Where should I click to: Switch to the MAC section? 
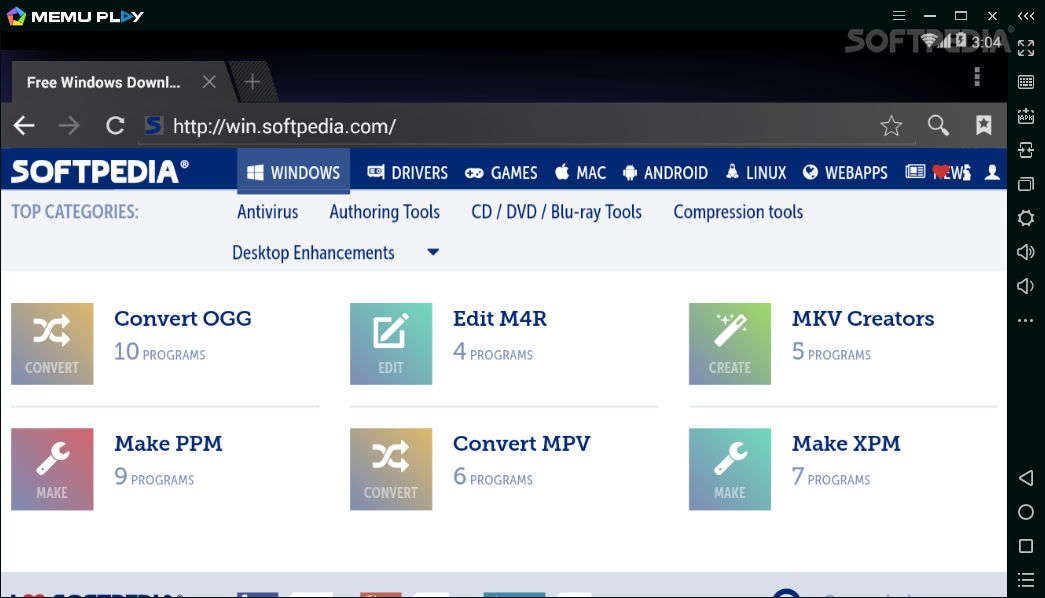(580, 173)
